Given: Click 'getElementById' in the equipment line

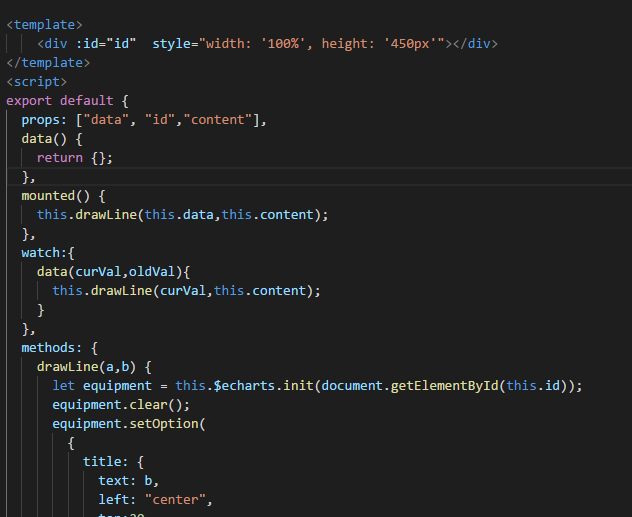Looking at the screenshot, I should tap(445, 386).
